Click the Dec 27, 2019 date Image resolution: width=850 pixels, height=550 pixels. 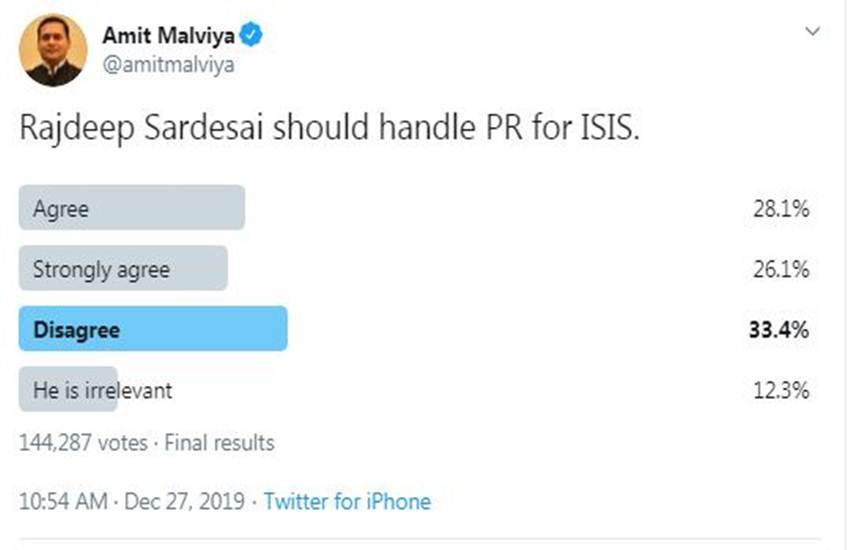(x=187, y=501)
